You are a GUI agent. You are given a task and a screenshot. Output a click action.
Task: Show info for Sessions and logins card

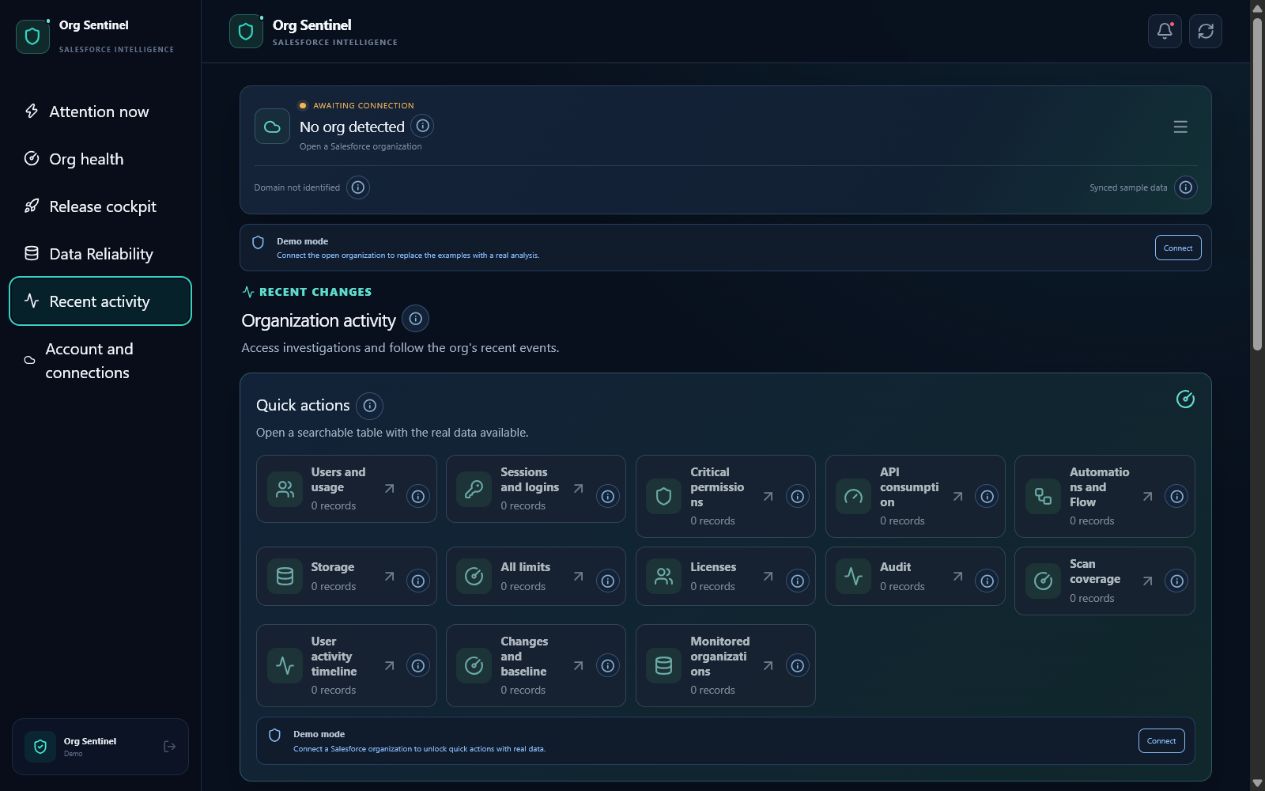[608, 496]
